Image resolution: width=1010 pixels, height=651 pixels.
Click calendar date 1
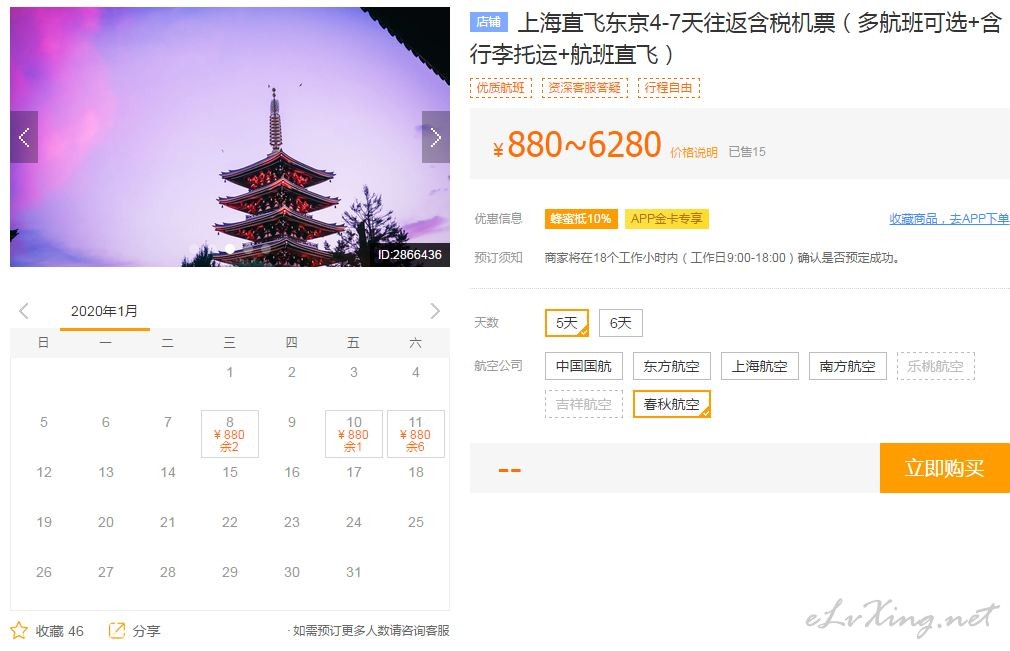(230, 372)
